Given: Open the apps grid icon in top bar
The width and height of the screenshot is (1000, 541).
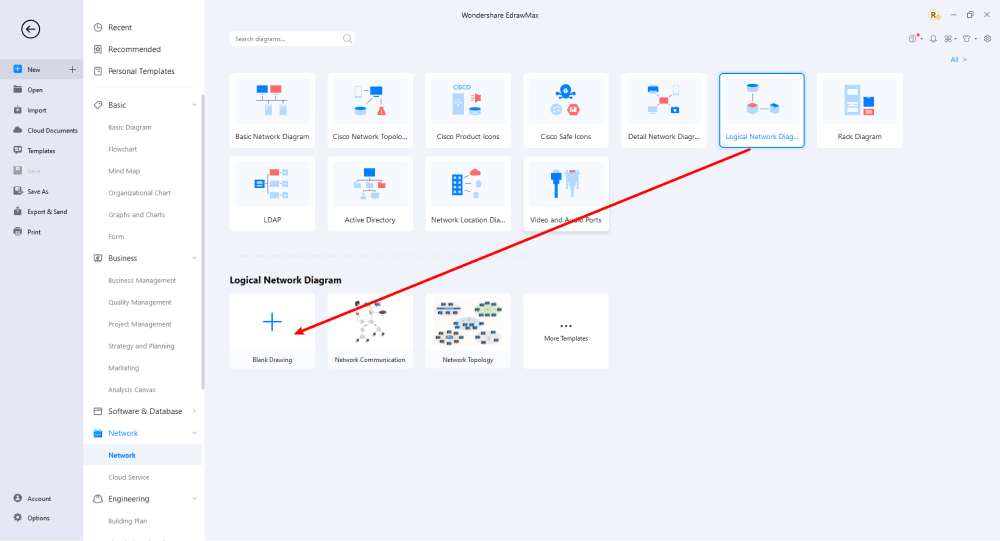Looking at the screenshot, I should pyautogui.click(x=948, y=39).
